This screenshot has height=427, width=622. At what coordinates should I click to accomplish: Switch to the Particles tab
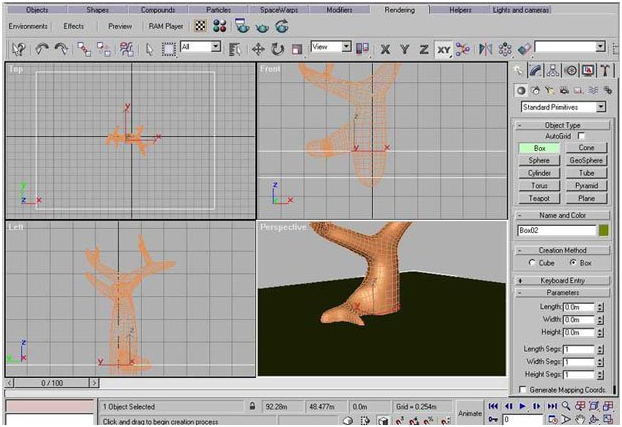[218, 10]
